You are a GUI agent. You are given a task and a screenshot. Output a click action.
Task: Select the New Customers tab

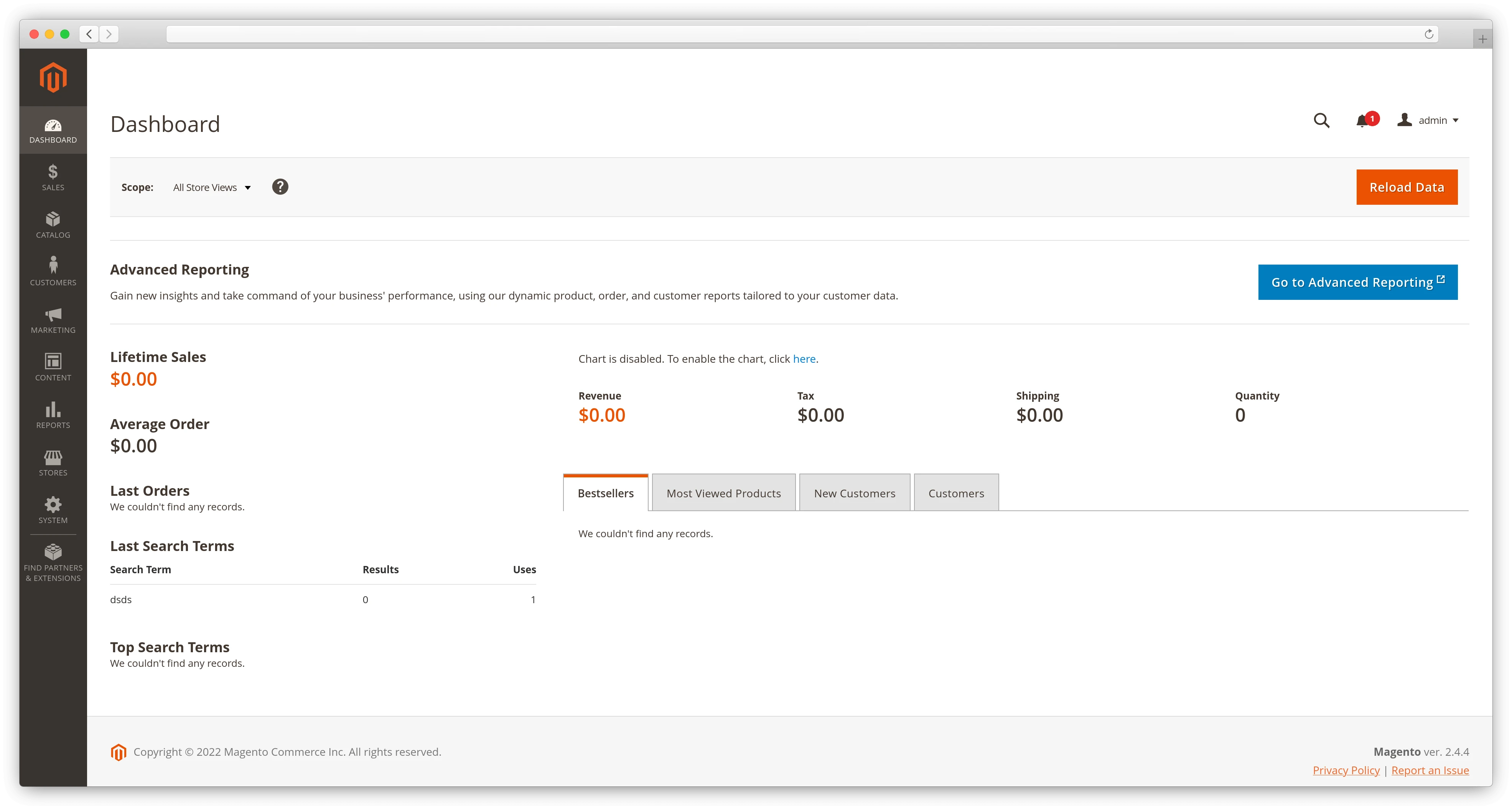pos(854,493)
